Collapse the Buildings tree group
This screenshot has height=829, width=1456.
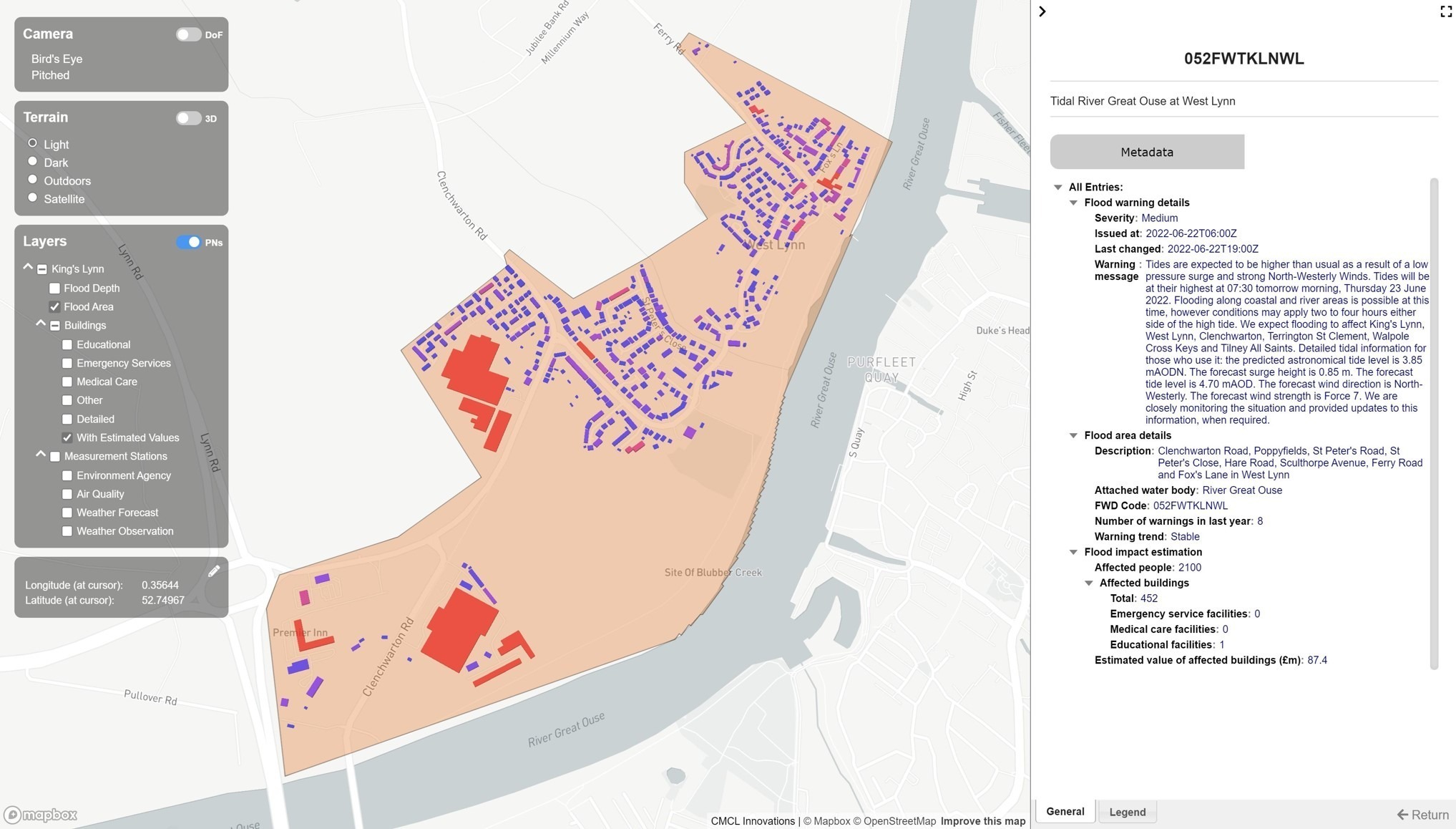[41, 324]
